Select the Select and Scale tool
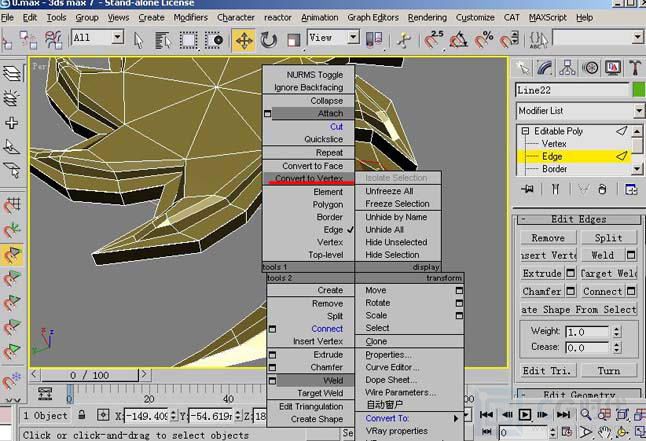This screenshot has width=646, height=441. (293, 40)
